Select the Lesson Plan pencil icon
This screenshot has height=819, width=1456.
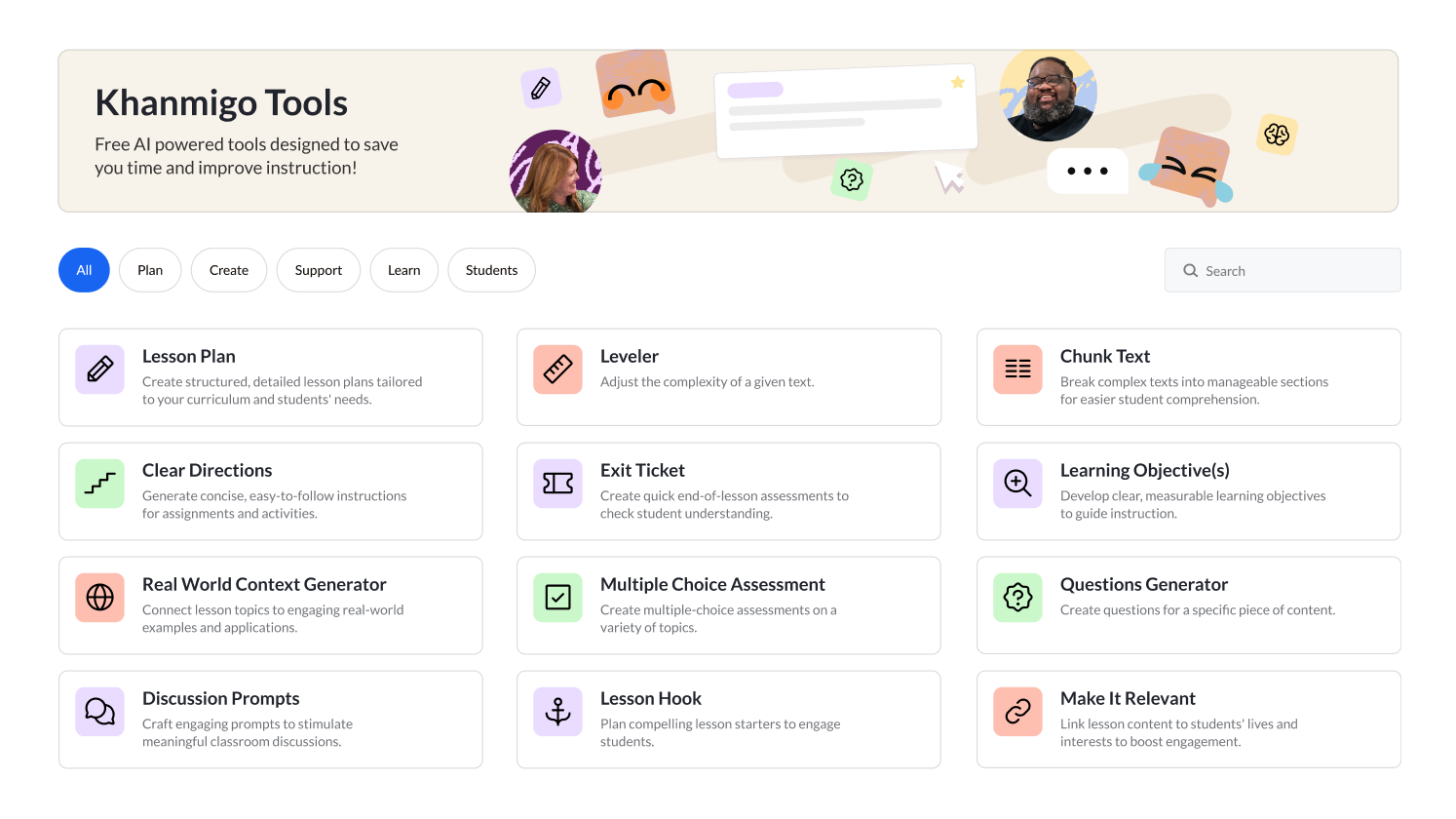[99, 370]
